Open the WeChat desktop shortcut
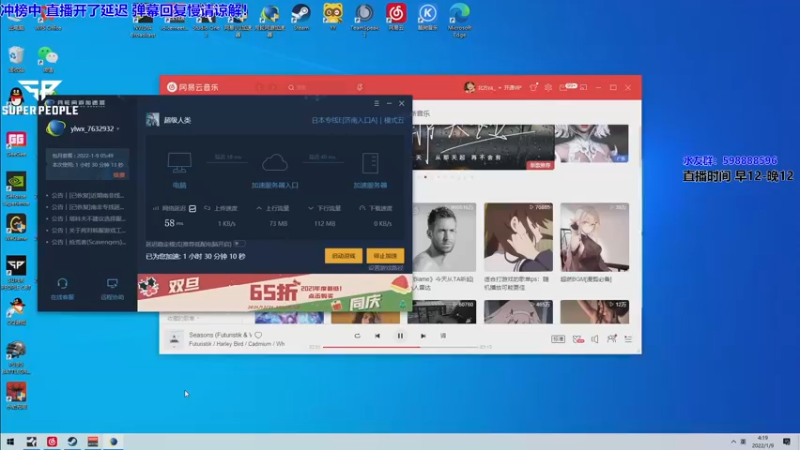Image resolution: width=800 pixels, height=450 pixels. [48, 59]
